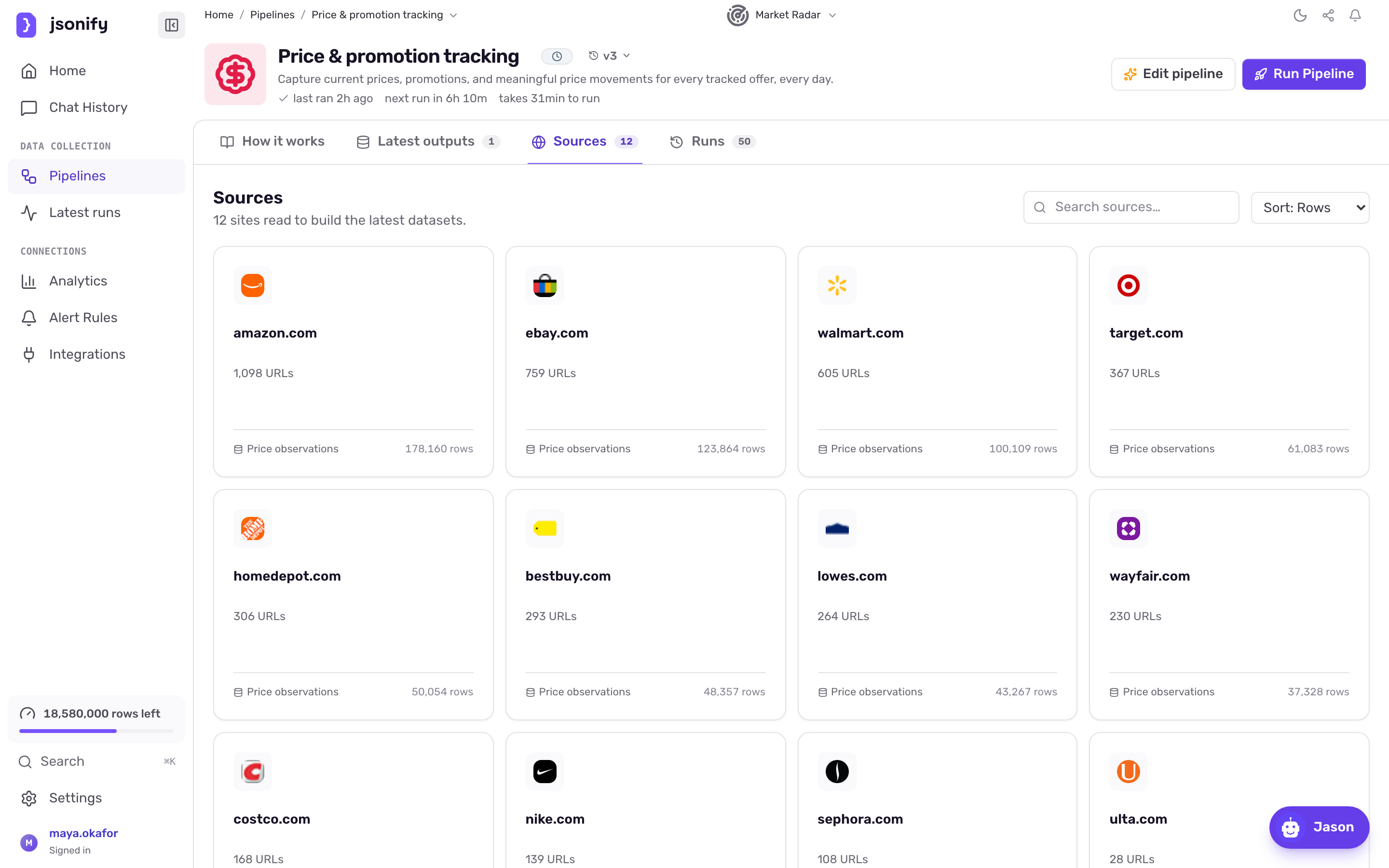Screen dimensions: 1389x868
Task: Toggle dark mode moon icon
Action: click(x=1300, y=15)
